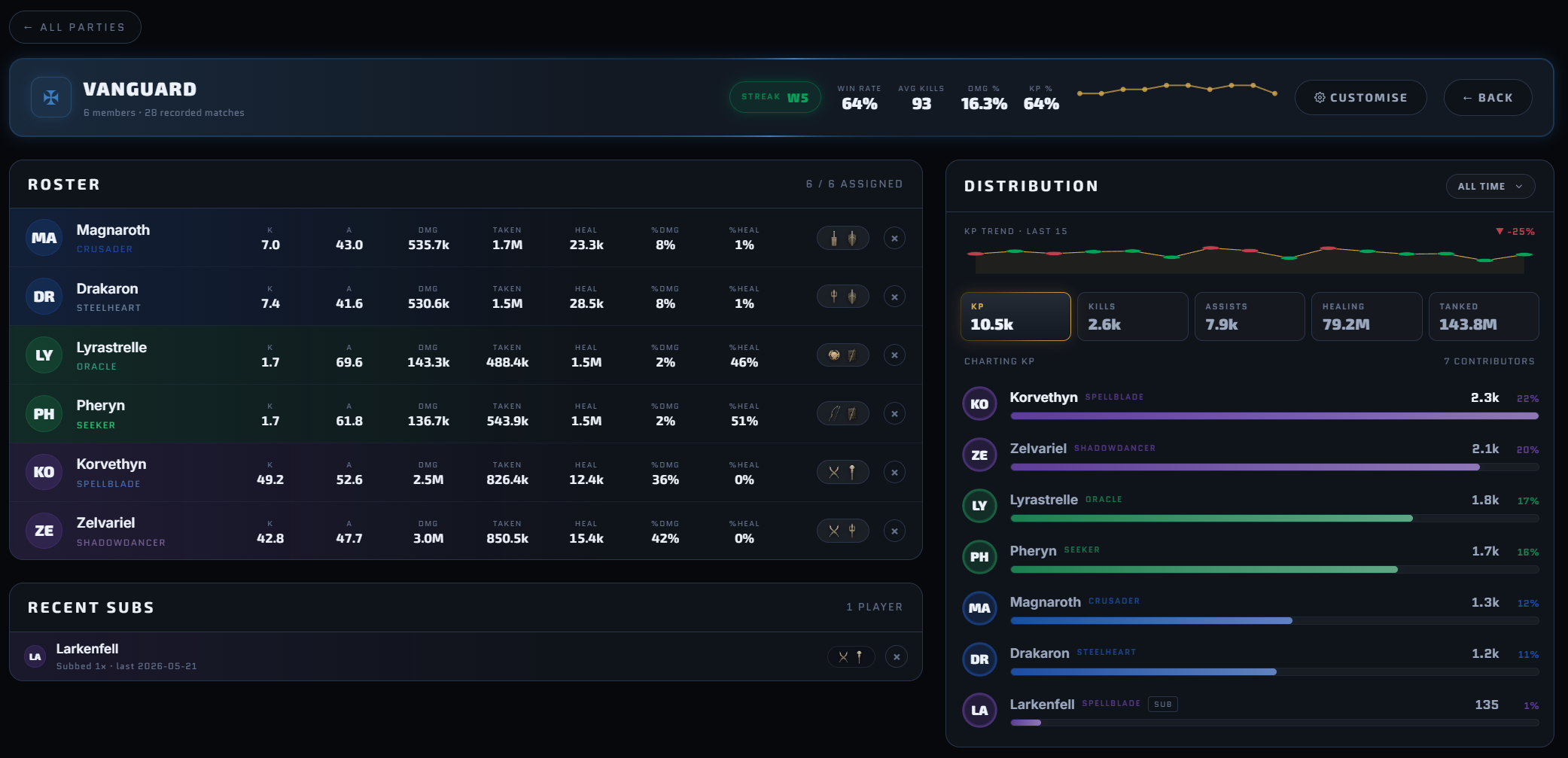The image size is (1568, 758).
Task: Go back to All Parties
Action: 75,27
